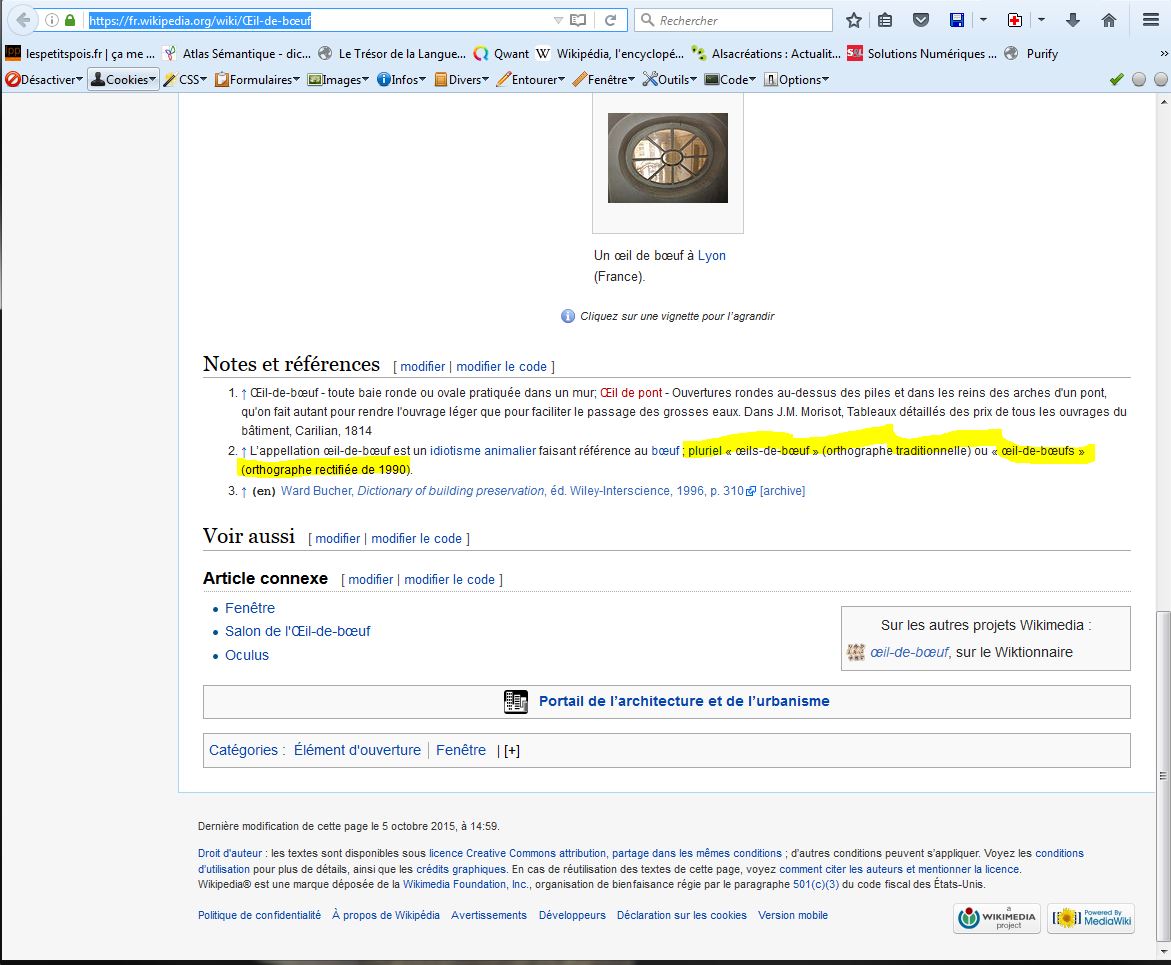This screenshot has width=1171, height=965.
Task: Open the downloads arrow icon
Action: pos(1073,20)
